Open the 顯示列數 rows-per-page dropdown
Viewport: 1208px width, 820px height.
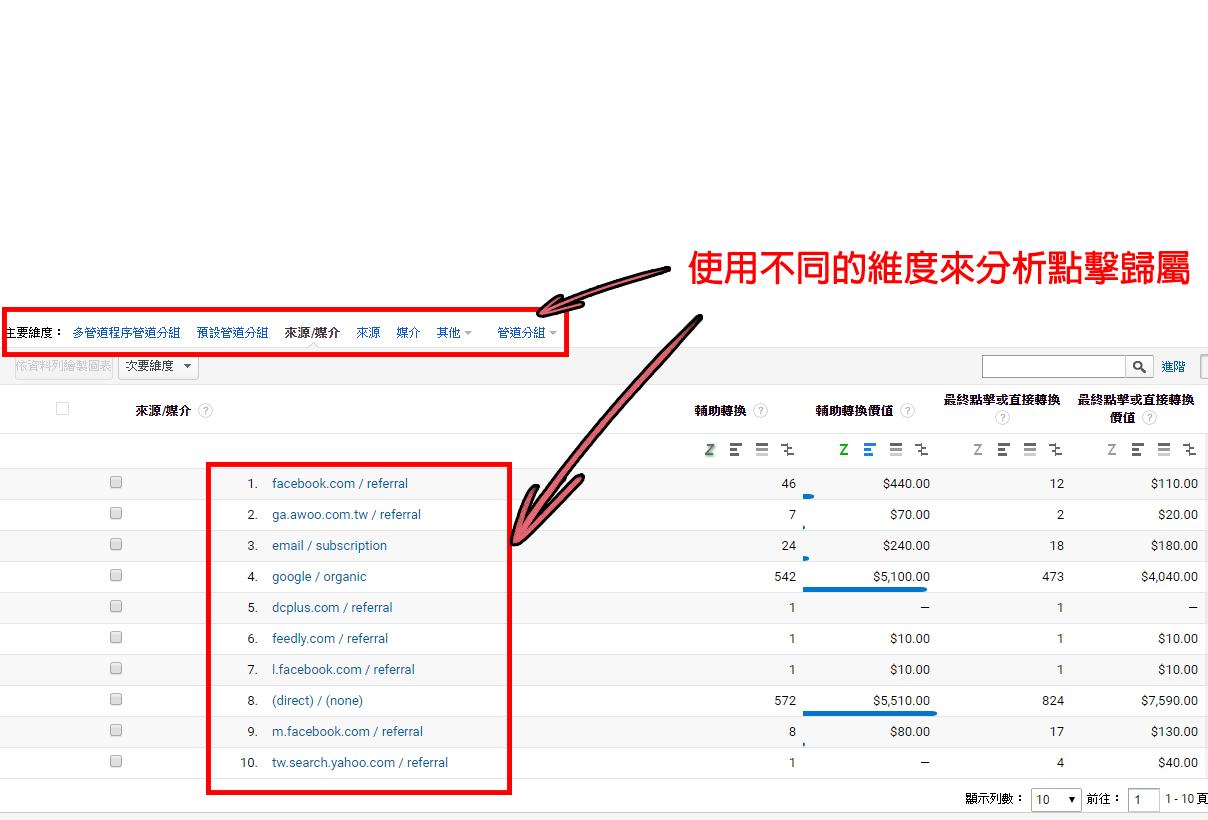point(1057,799)
